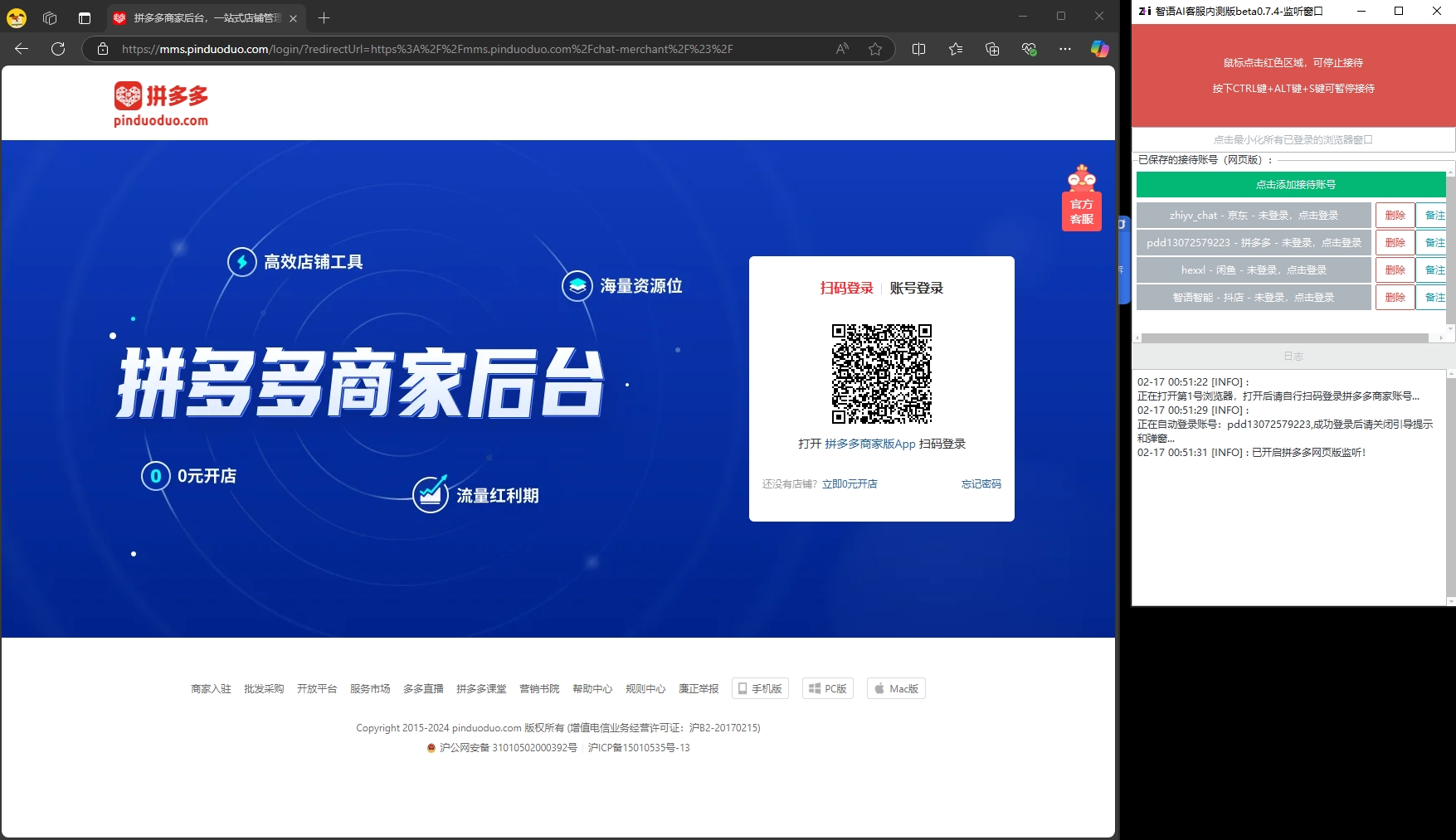Switch to 账号登录 tab
Screen dimensions: 1456x840
[x=916, y=288]
